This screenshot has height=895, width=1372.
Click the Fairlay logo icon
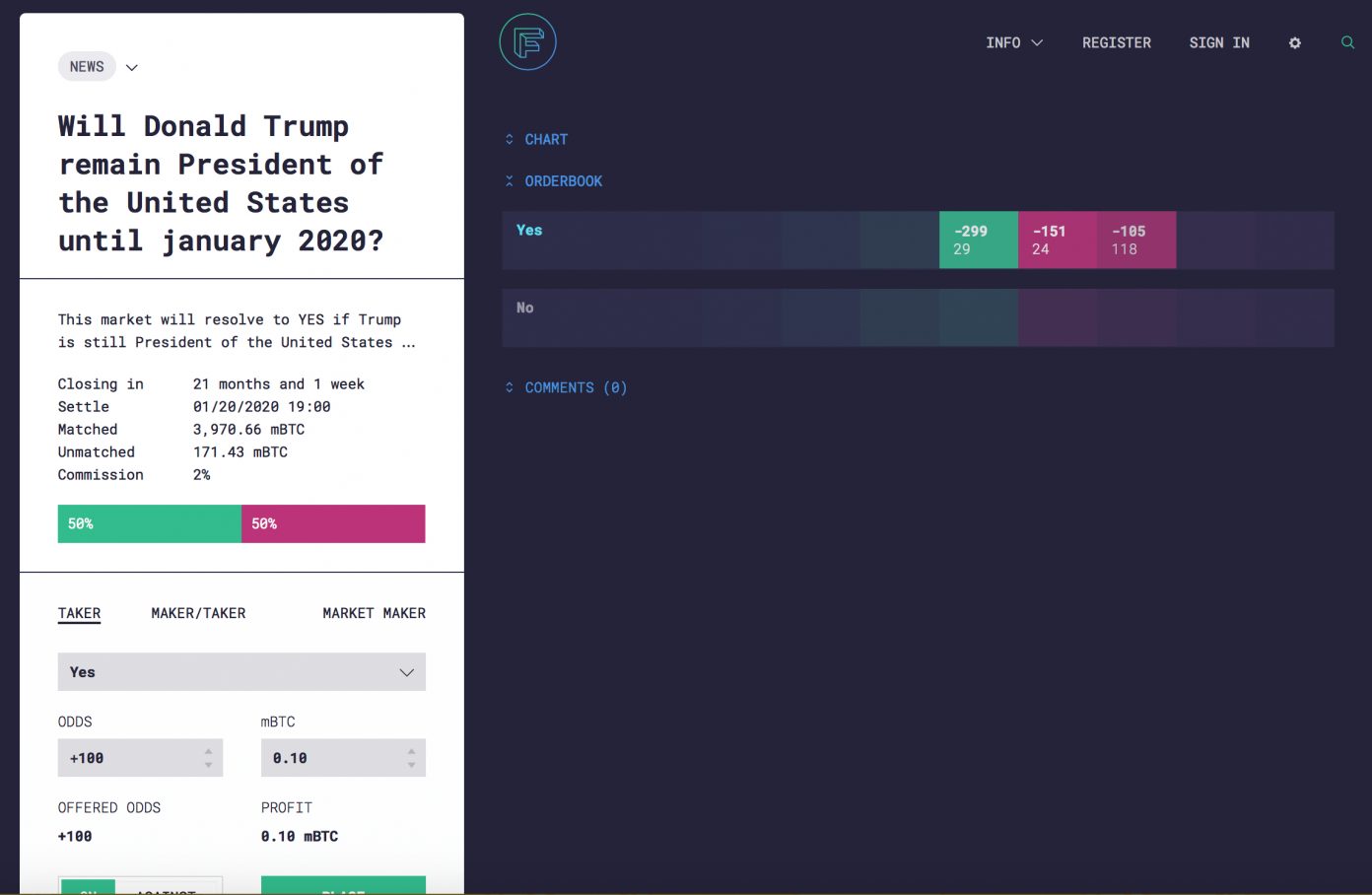click(x=528, y=42)
